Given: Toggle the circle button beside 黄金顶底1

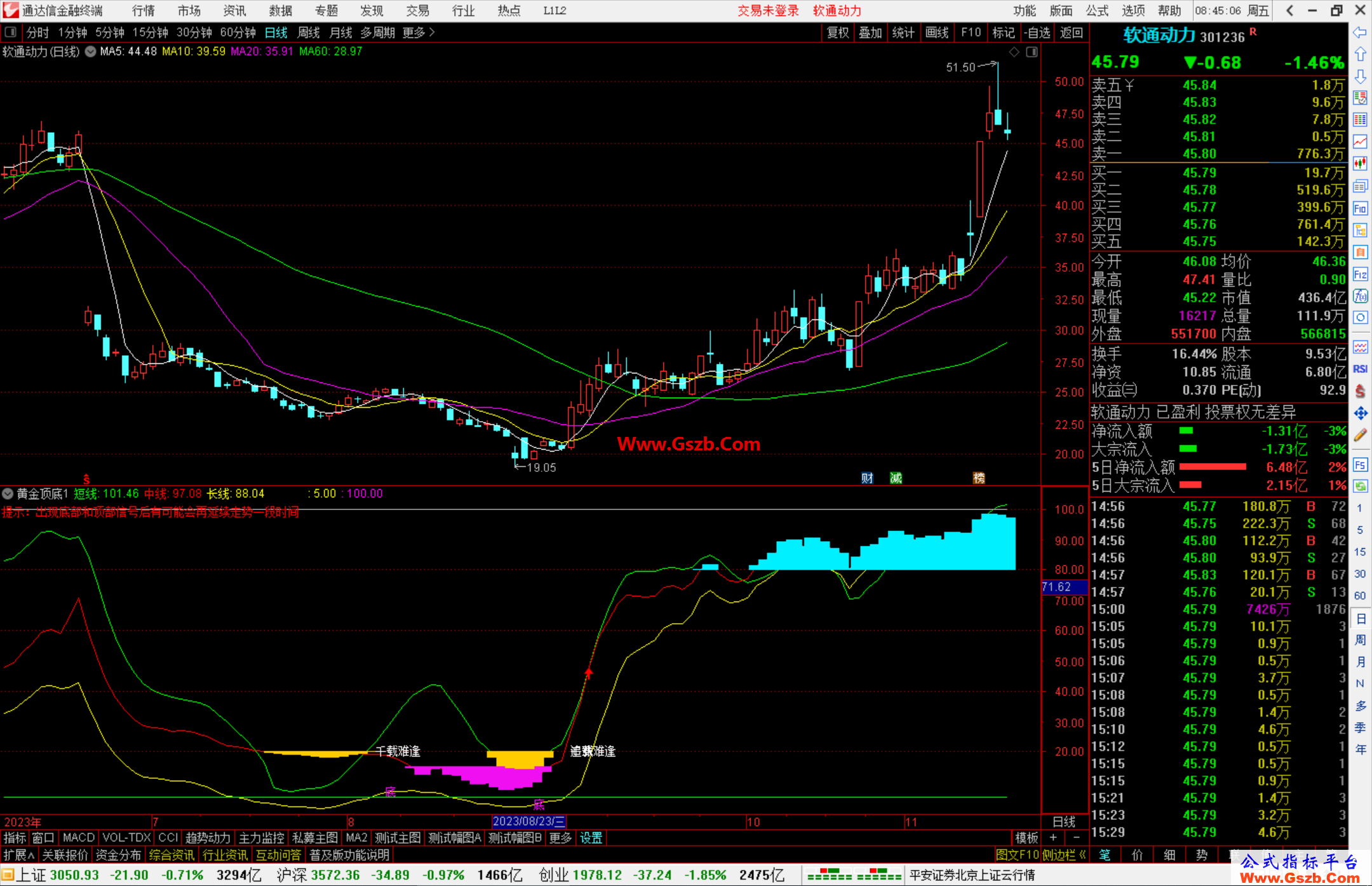Looking at the screenshot, I should click(x=8, y=493).
